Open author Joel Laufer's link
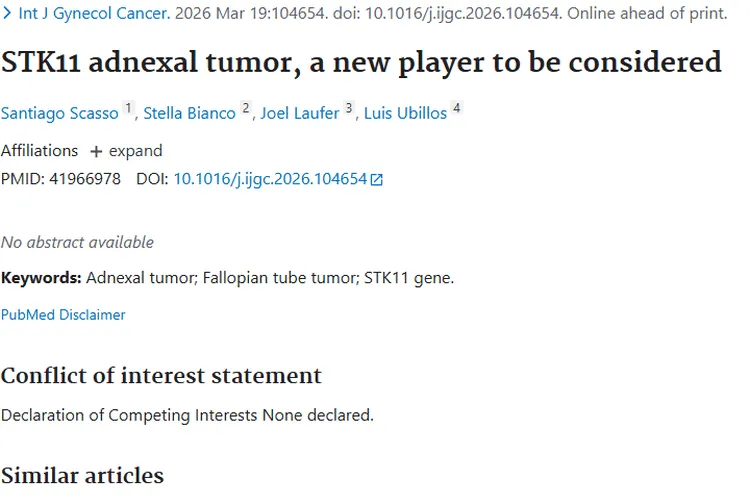 coord(300,113)
